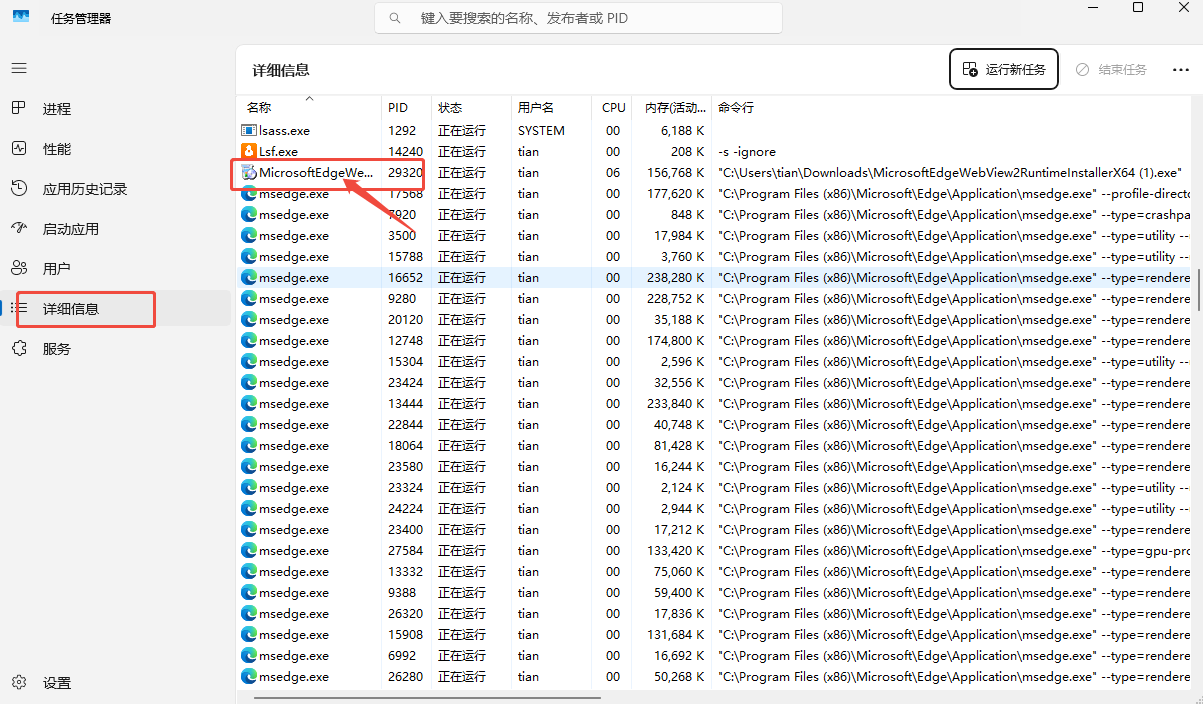Image resolution: width=1203 pixels, height=704 pixels.
Task: Click PID value 20120
Action: (405, 319)
